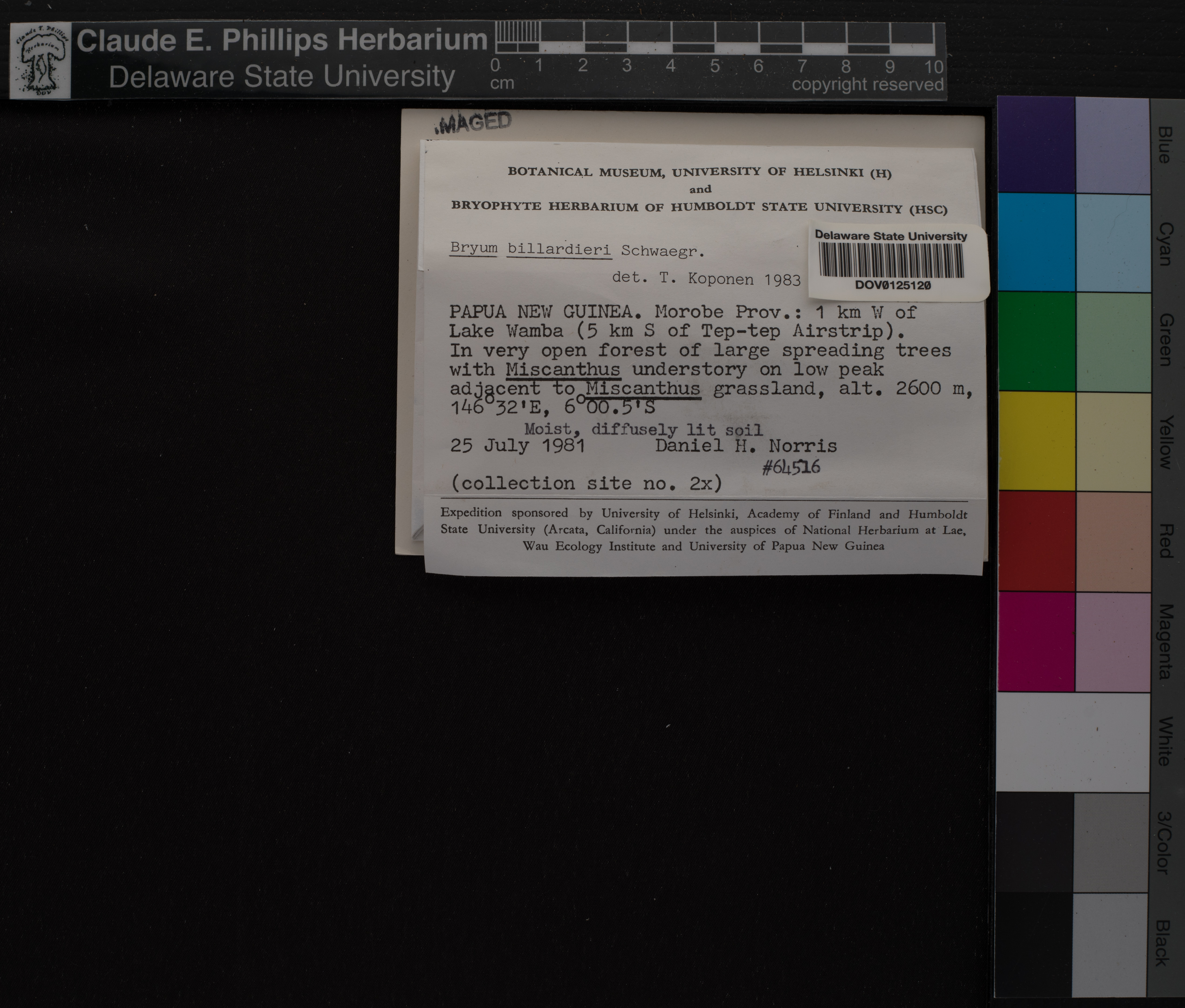Click the dark green color patch
Viewport: 1185px width, 1008px height.
[x=1036, y=341]
